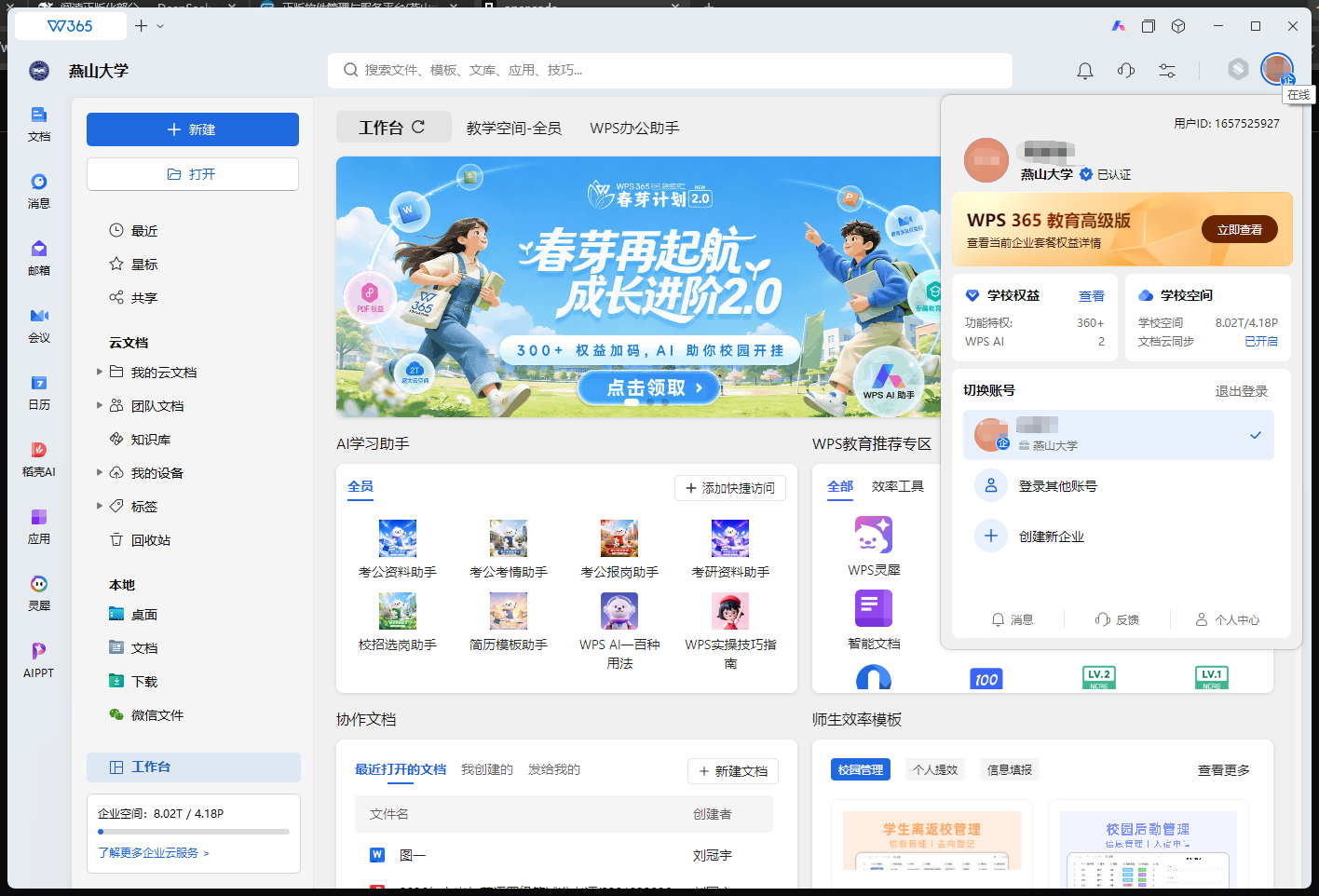Viewport: 1319px width, 896px height.
Task: Show the 发给我的 documents tab
Action: (x=554, y=769)
